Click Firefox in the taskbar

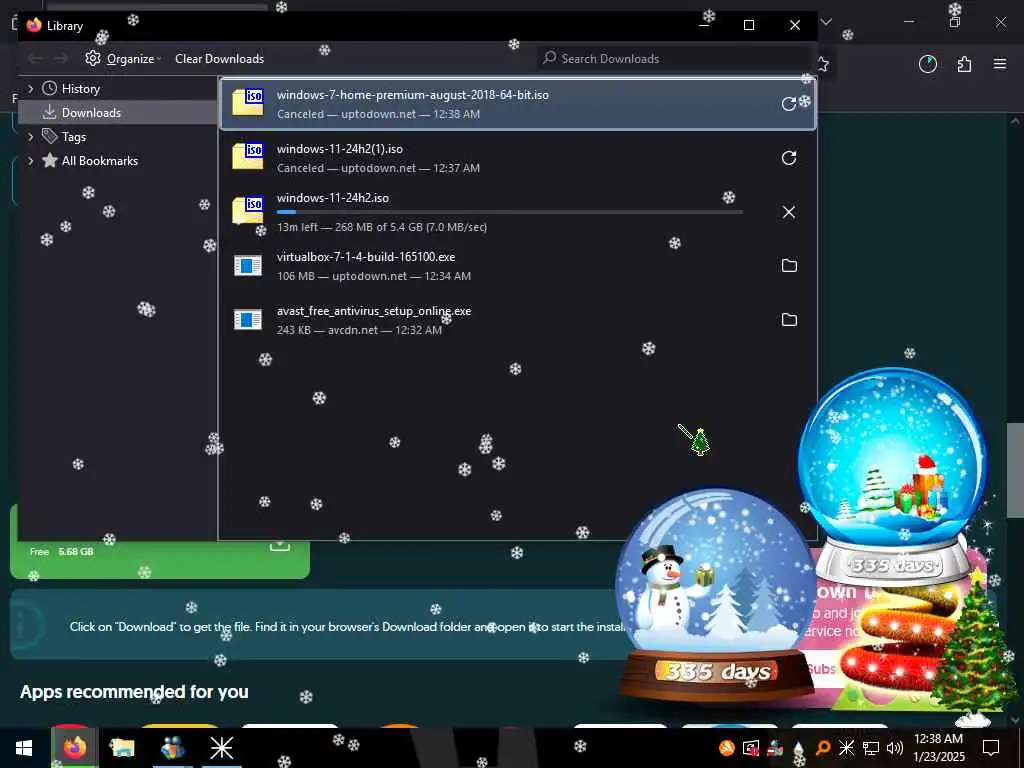tap(74, 748)
